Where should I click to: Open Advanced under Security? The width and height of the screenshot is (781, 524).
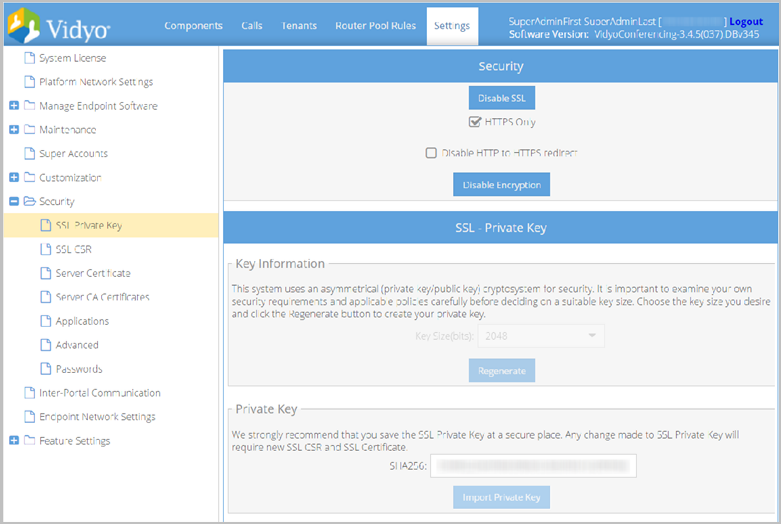click(77, 345)
